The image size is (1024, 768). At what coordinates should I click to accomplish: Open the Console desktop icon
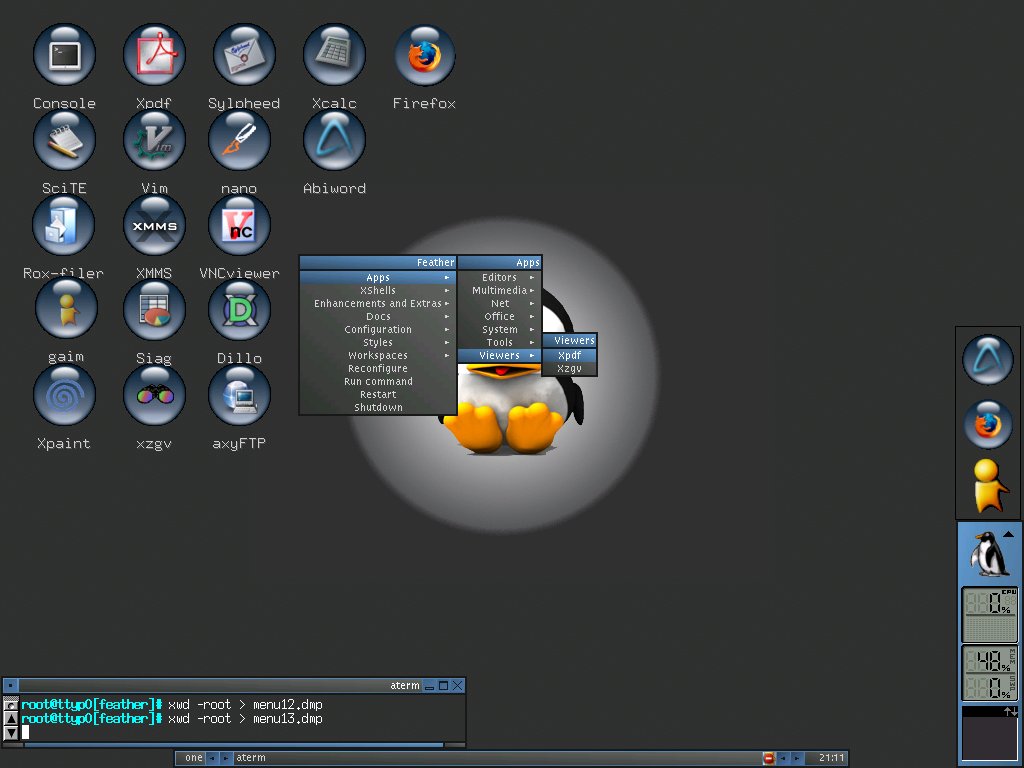click(x=64, y=56)
